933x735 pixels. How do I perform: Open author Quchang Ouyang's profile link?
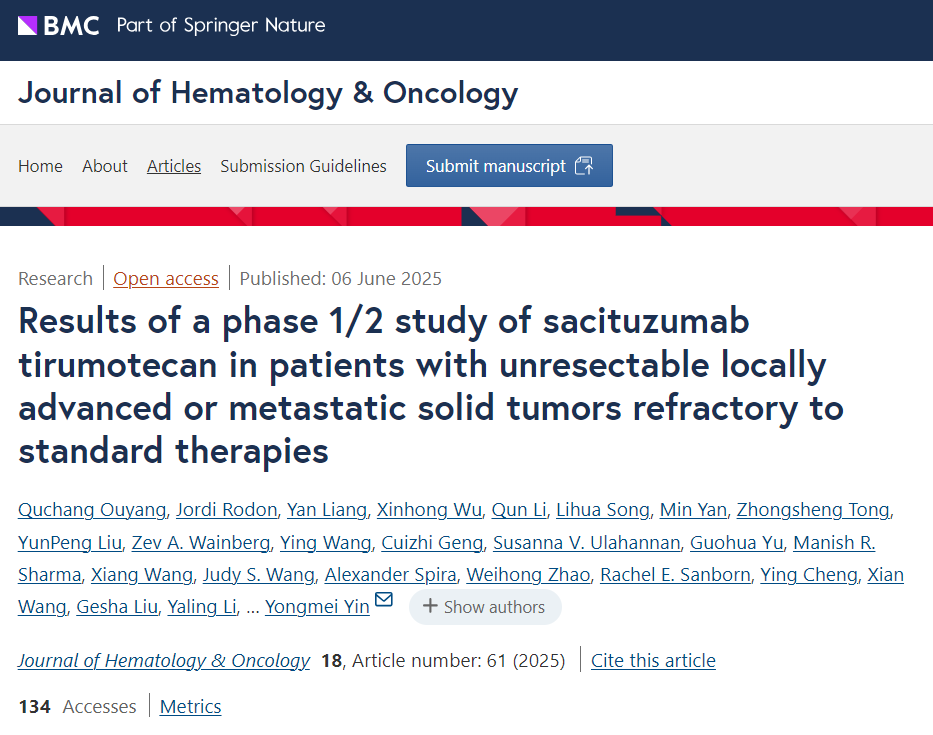tap(92, 510)
